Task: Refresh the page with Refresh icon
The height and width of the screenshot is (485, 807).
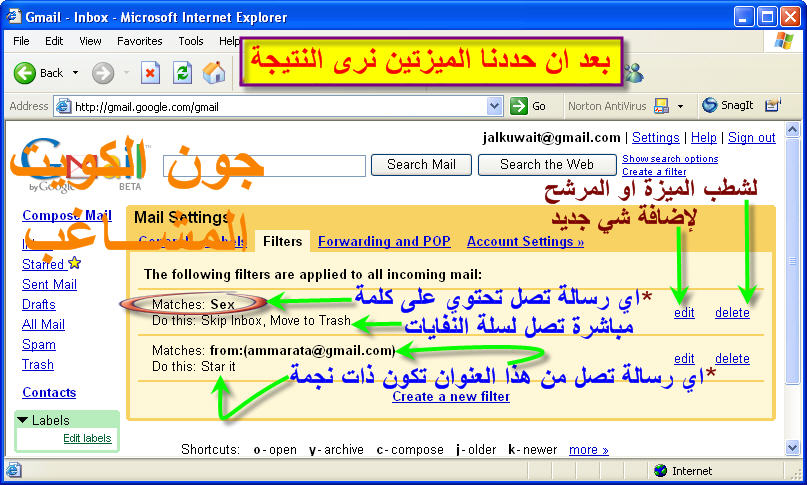Action: (182, 73)
